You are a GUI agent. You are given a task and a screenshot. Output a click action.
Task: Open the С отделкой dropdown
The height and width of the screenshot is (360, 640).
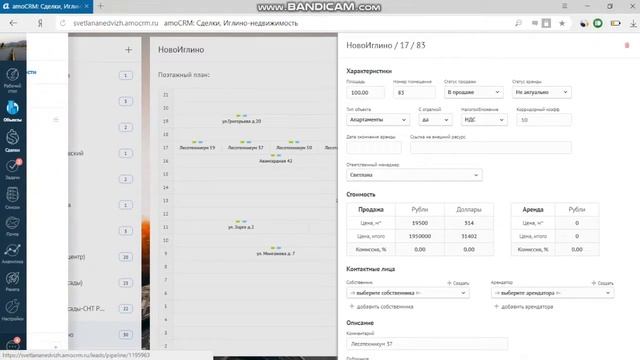(x=435, y=120)
